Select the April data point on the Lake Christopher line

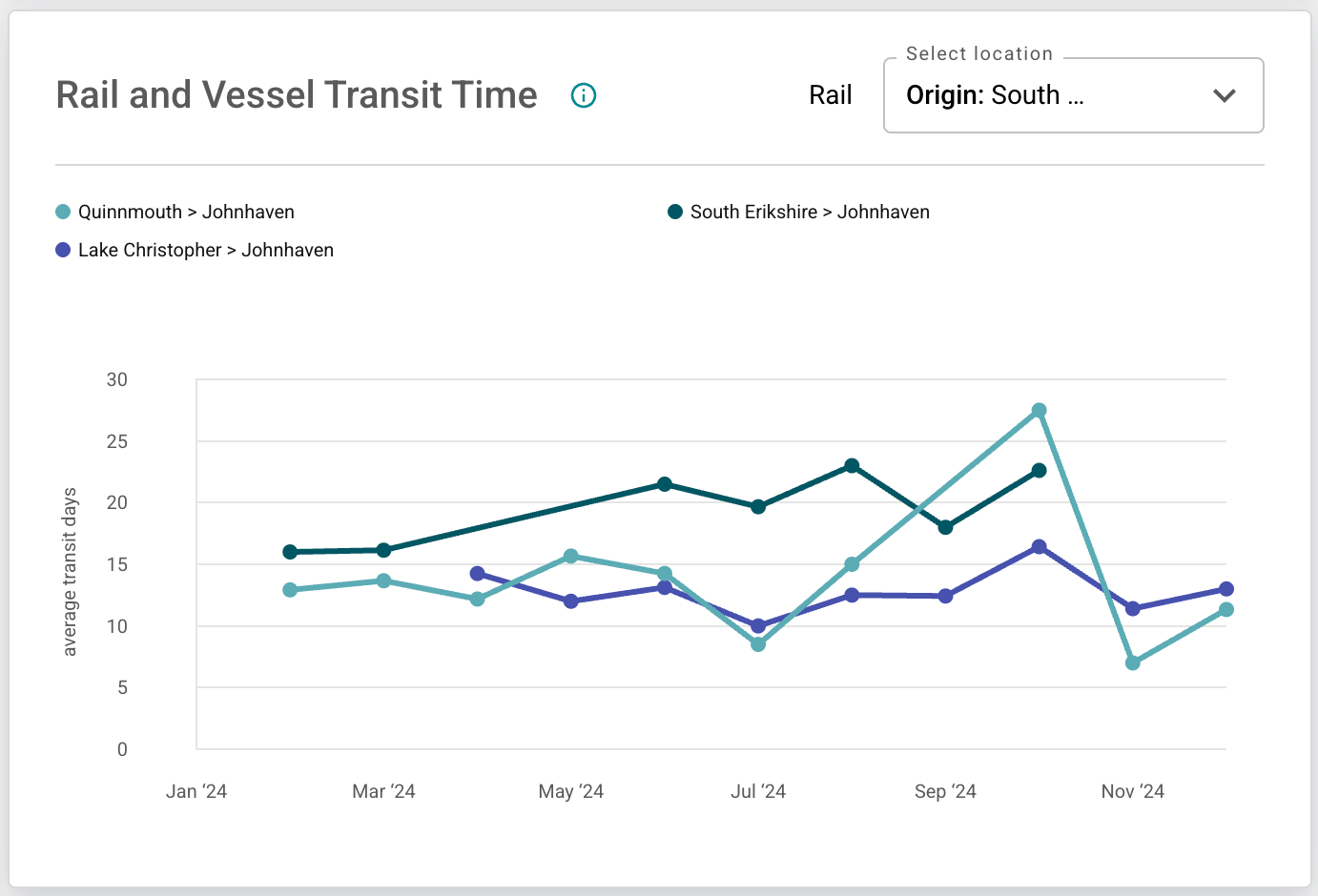[x=477, y=573]
